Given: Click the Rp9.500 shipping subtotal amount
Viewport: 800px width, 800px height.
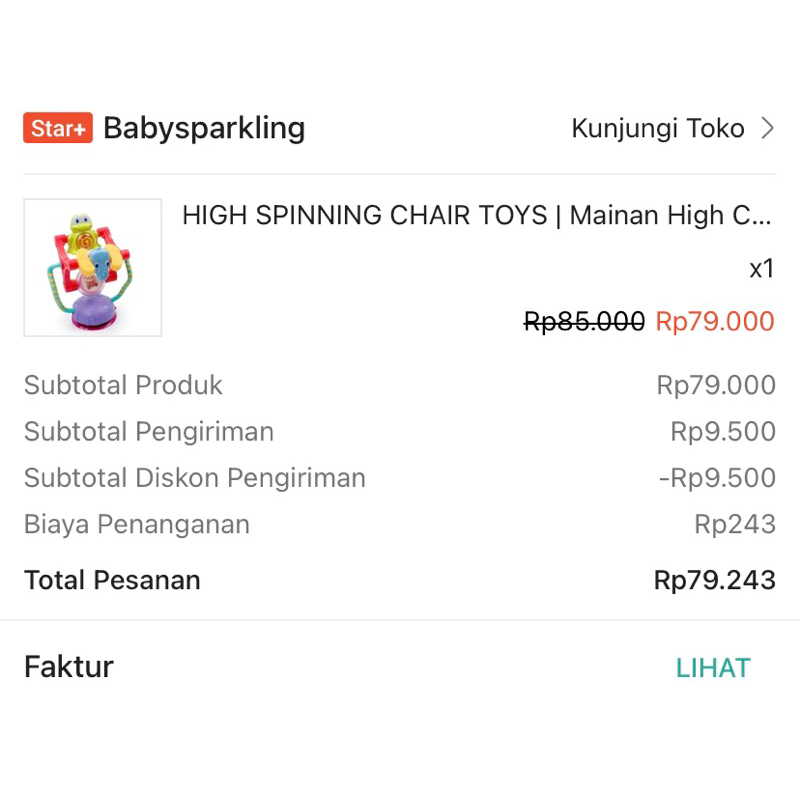Looking at the screenshot, I should [x=723, y=432].
